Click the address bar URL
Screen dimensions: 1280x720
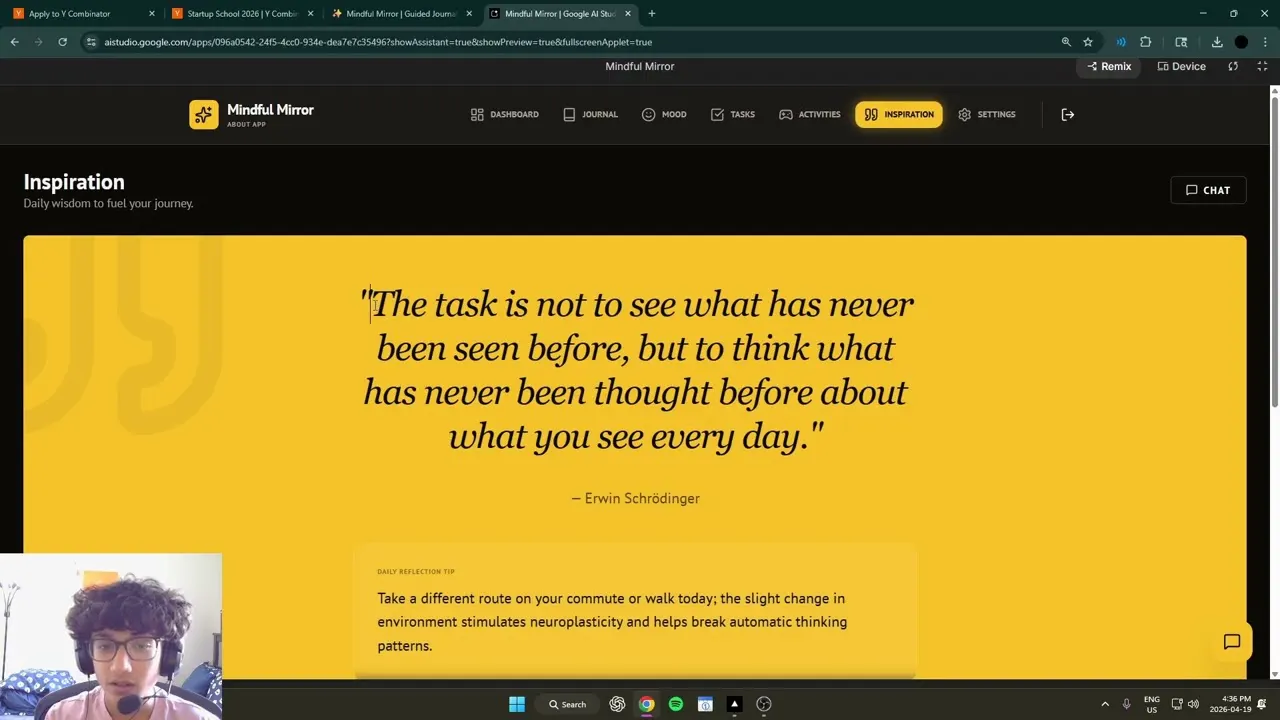coord(378,42)
